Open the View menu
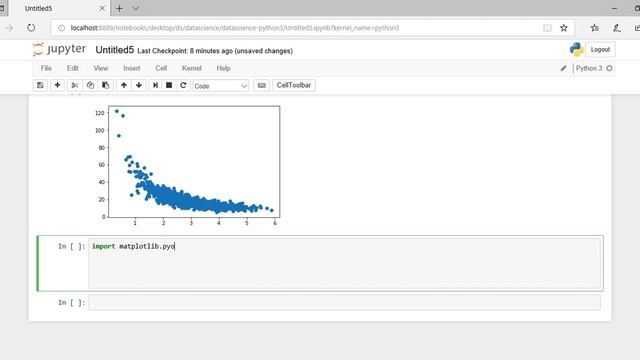Viewport: 640px width, 360px height. [x=101, y=68]
